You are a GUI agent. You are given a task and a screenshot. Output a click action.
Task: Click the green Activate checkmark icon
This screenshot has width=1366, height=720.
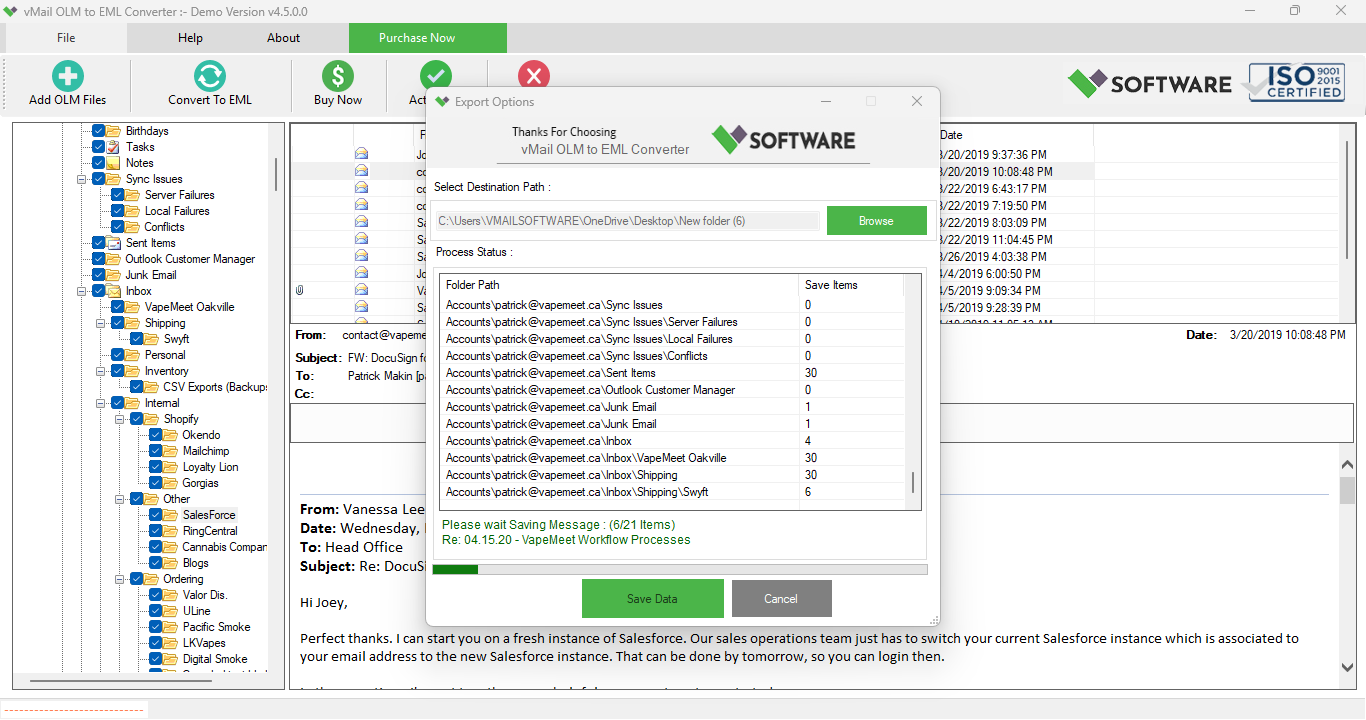(436, 75)
